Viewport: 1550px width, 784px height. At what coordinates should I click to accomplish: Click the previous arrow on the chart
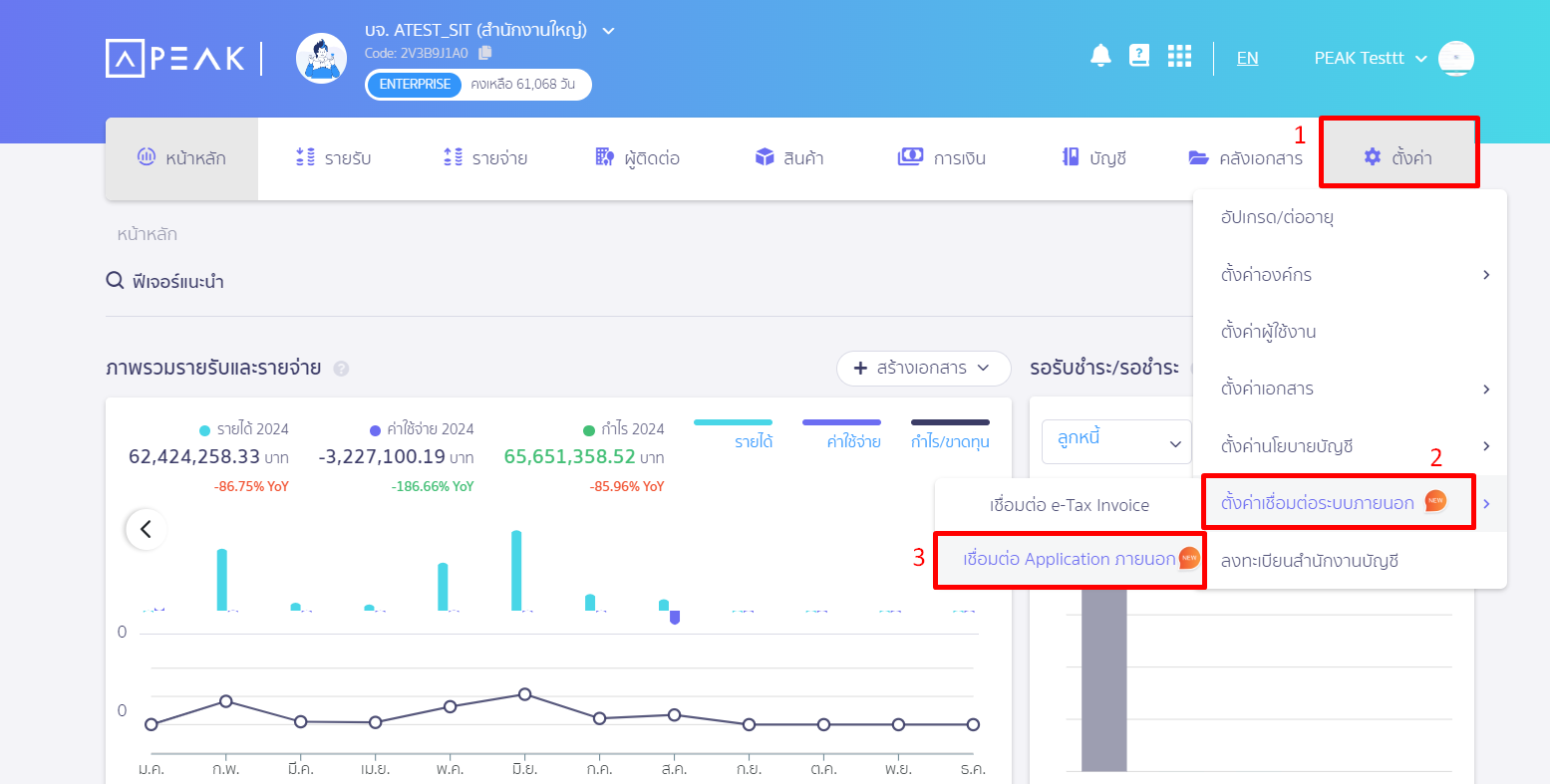tap(147, 529)
